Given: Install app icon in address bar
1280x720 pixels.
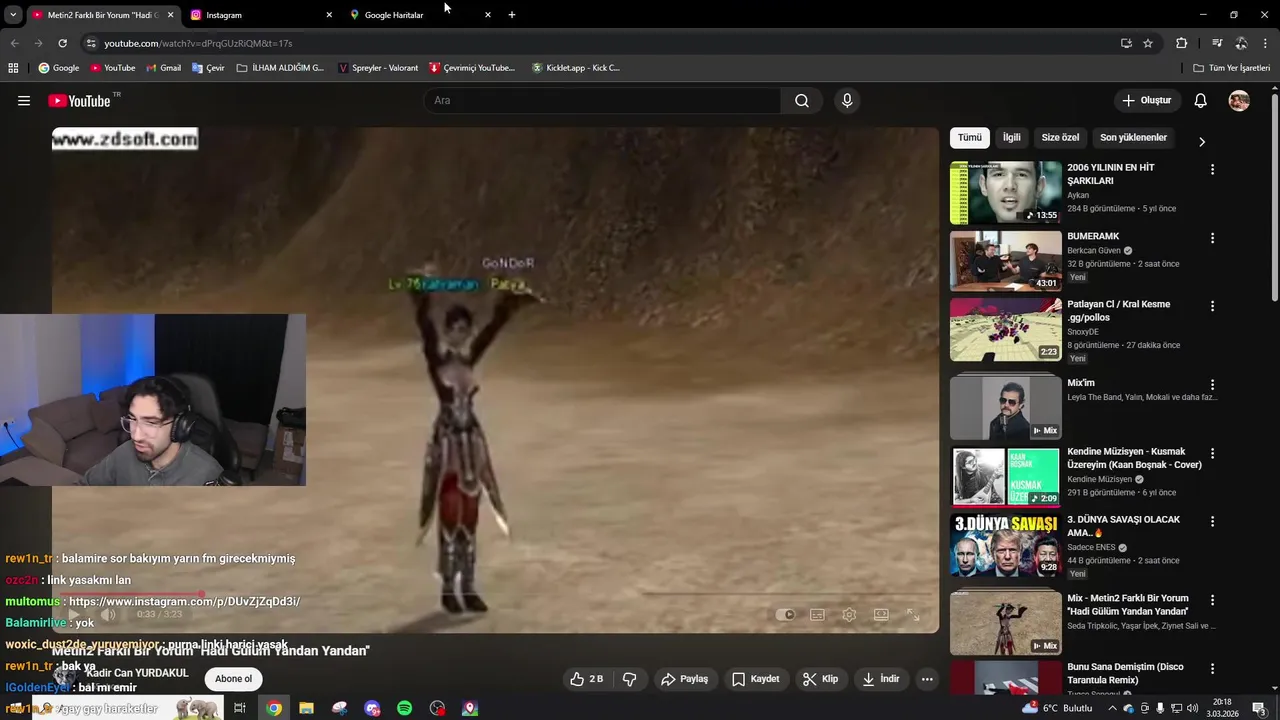Looking at the screenshot, I should click(x=1126, y=43).
